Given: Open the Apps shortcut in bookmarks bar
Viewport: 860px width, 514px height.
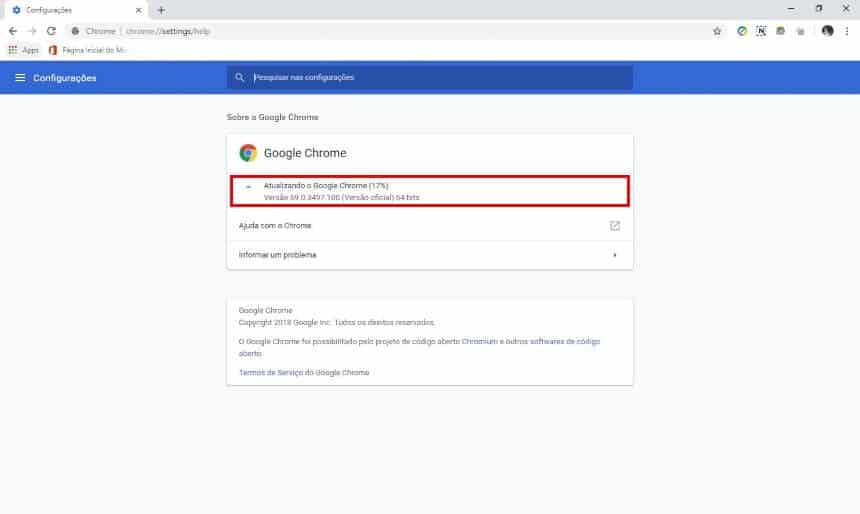Looking at the screenshot, I should pyautogui.click(x=24, y=49).
